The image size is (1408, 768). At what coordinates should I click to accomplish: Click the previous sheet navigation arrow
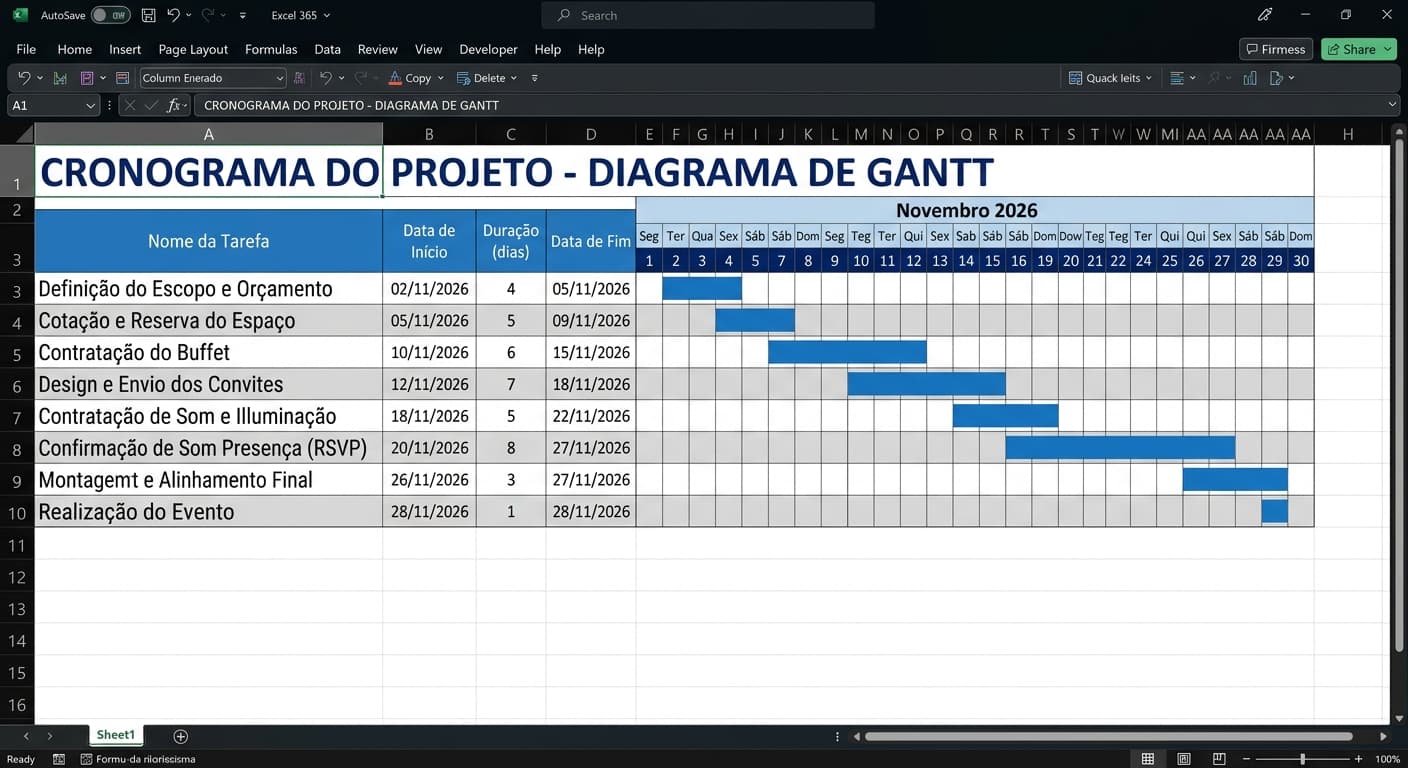(x=26, y=736)
